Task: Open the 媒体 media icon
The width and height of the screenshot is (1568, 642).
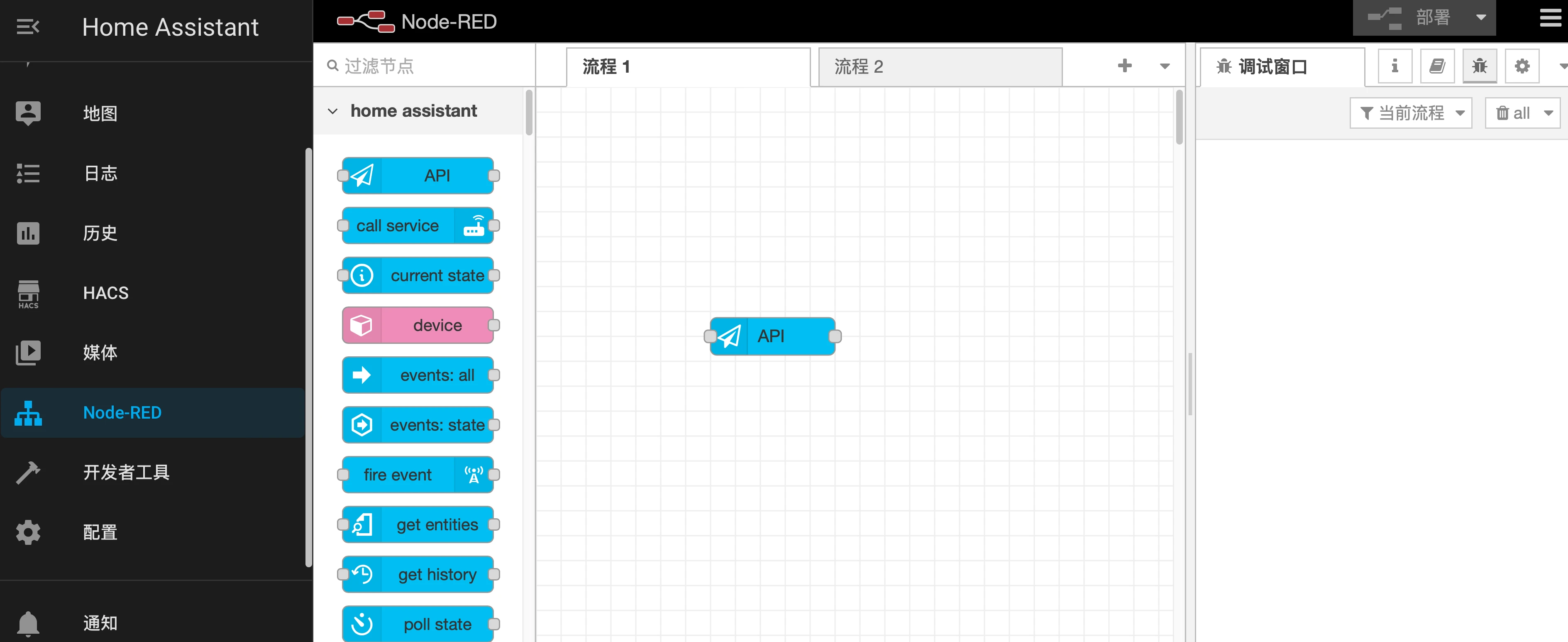Action: (28, 352)
